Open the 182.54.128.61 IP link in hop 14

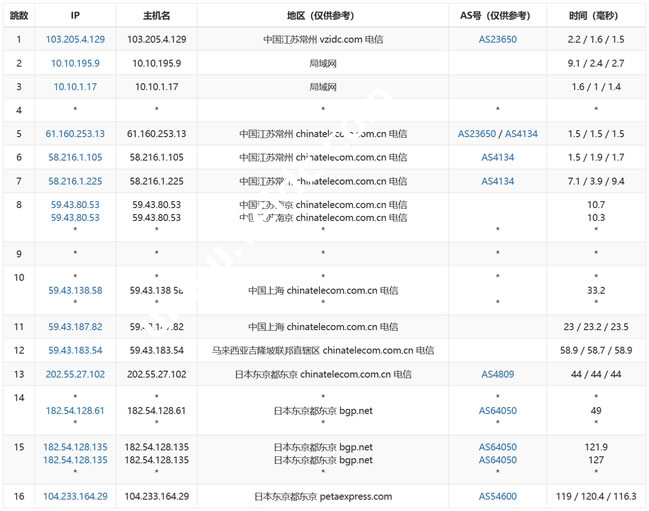[x=75, y=411]
